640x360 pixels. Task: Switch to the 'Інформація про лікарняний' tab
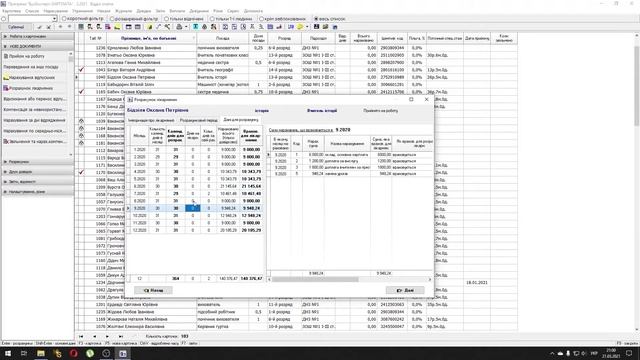(151, 120)
